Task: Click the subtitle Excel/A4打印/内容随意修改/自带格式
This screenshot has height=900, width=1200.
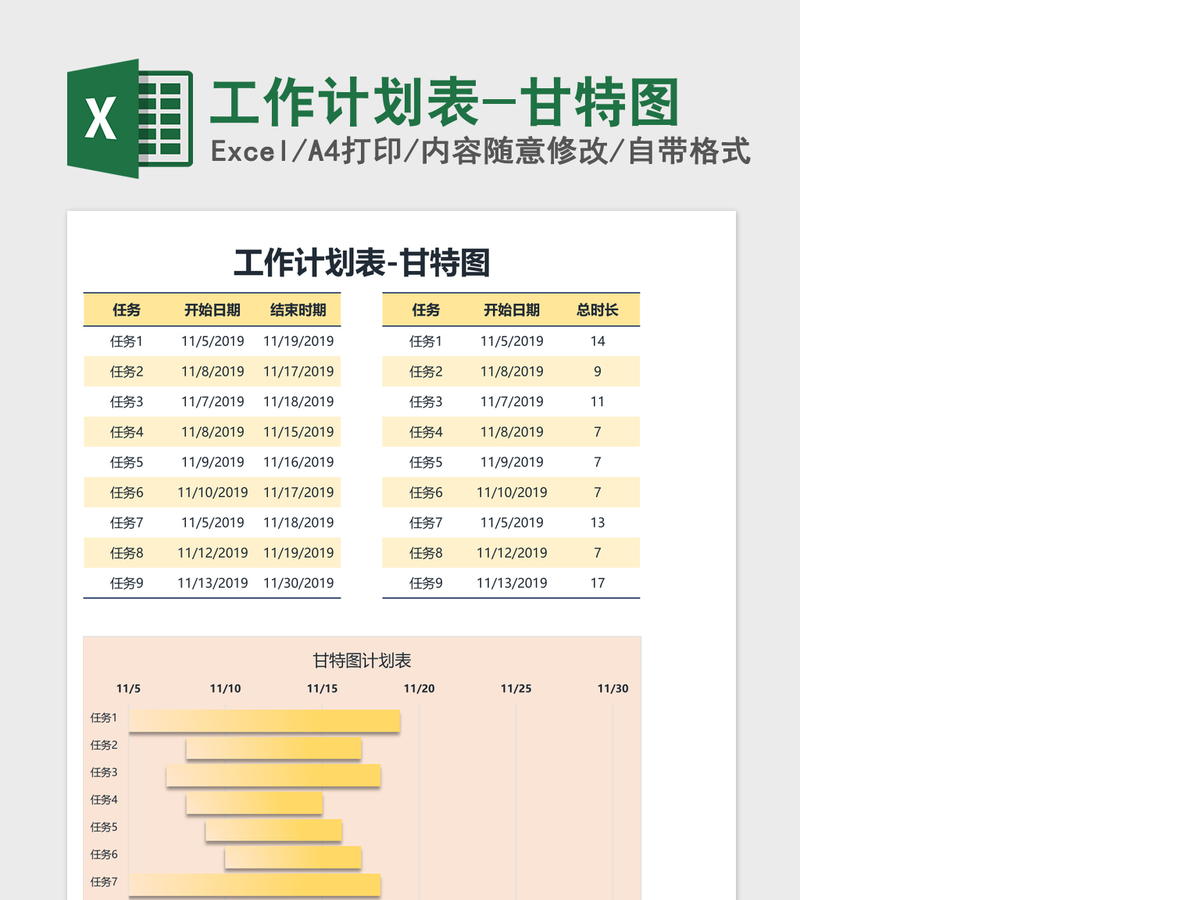Action: [x=480, y=152]
